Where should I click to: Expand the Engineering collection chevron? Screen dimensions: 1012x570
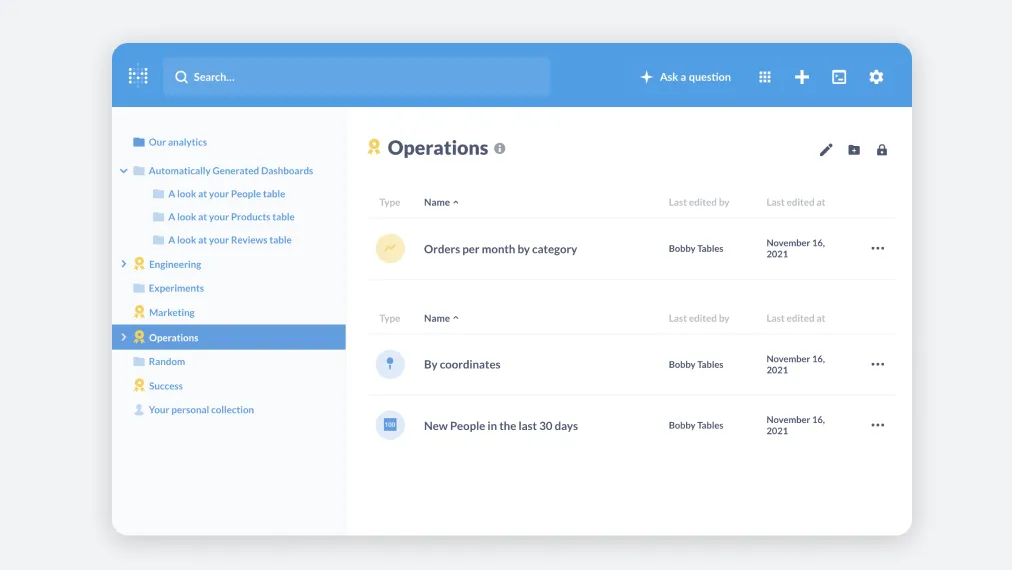coord(124,264)
